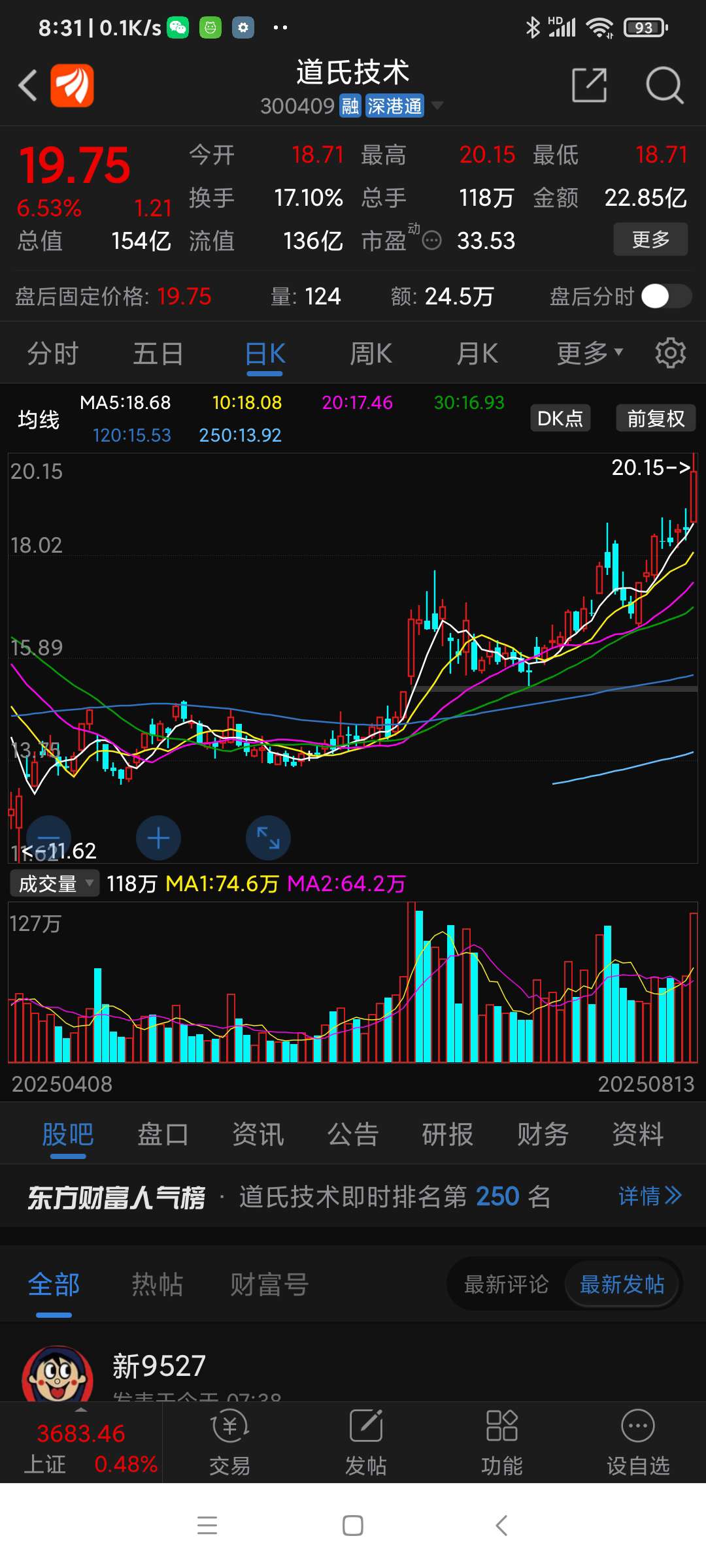
Task: Tap stock title 道氏技术
Action: click(353, 72)
